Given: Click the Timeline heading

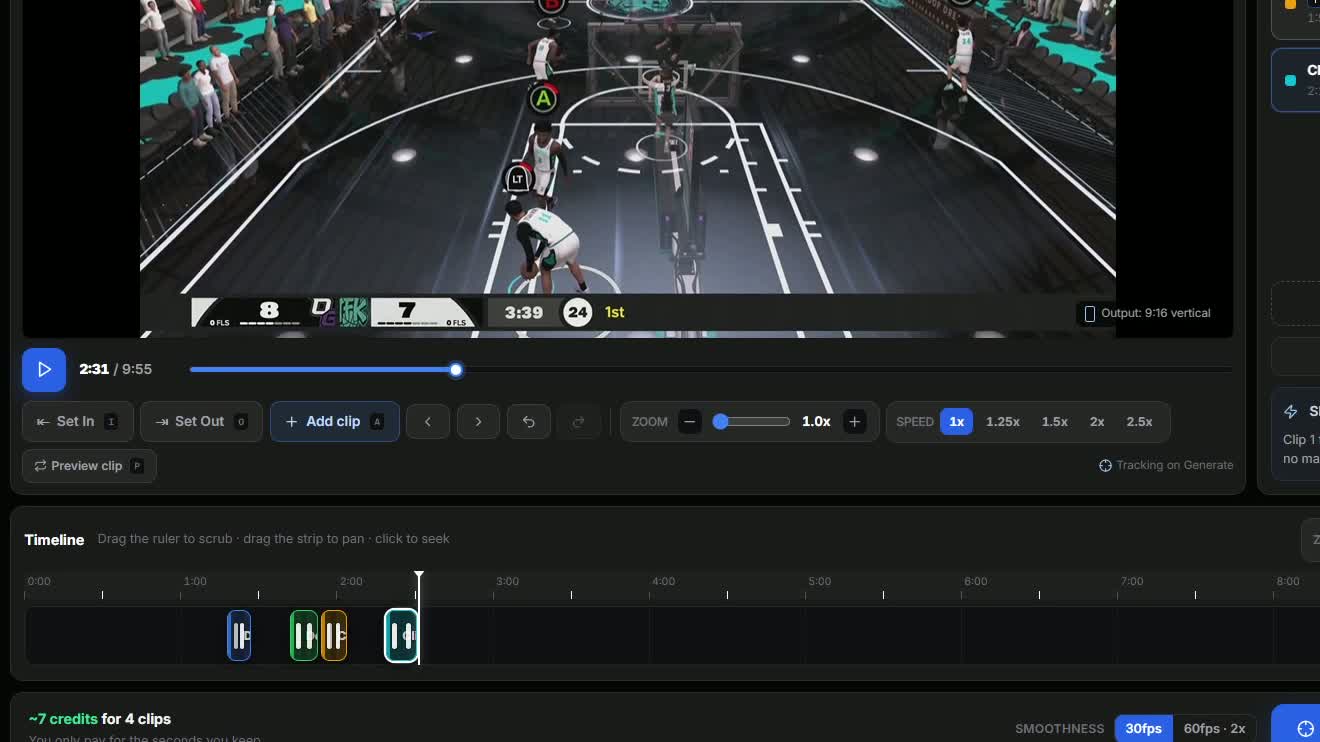Looking at the screenshot, I should [x=54, y=540].
